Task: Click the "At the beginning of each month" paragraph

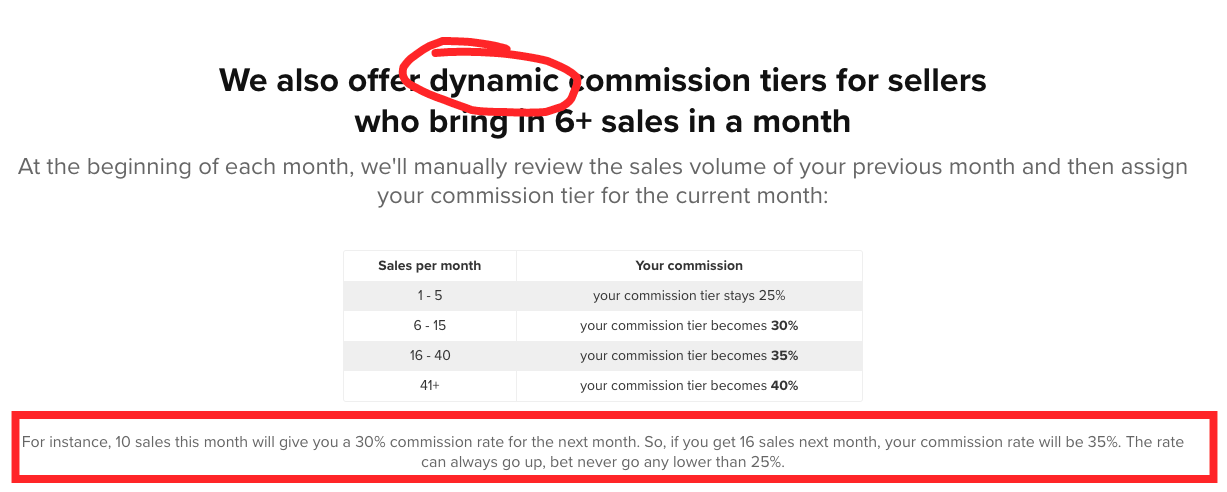Action: click(603, 180)
